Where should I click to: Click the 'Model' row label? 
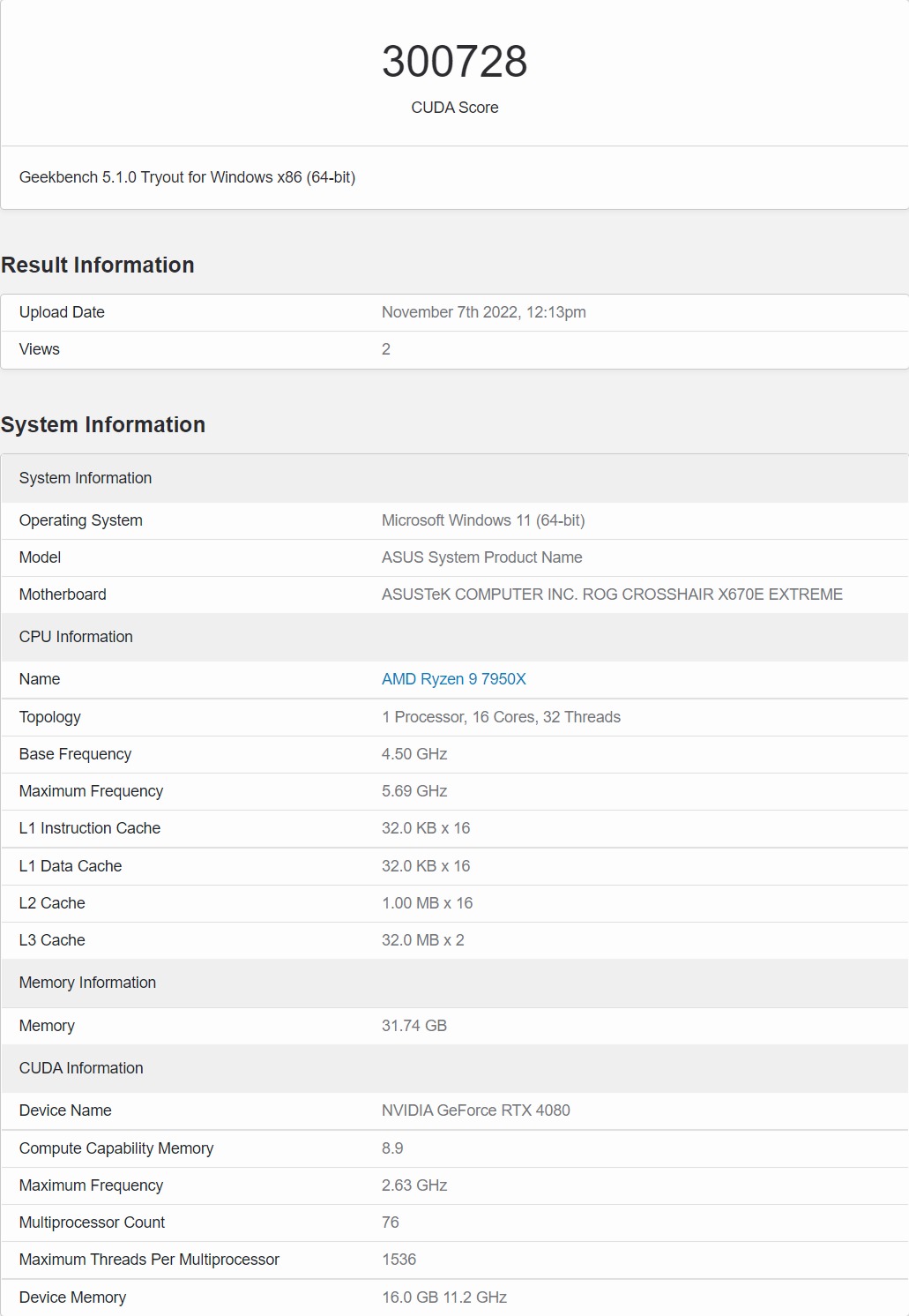[40, 557]
